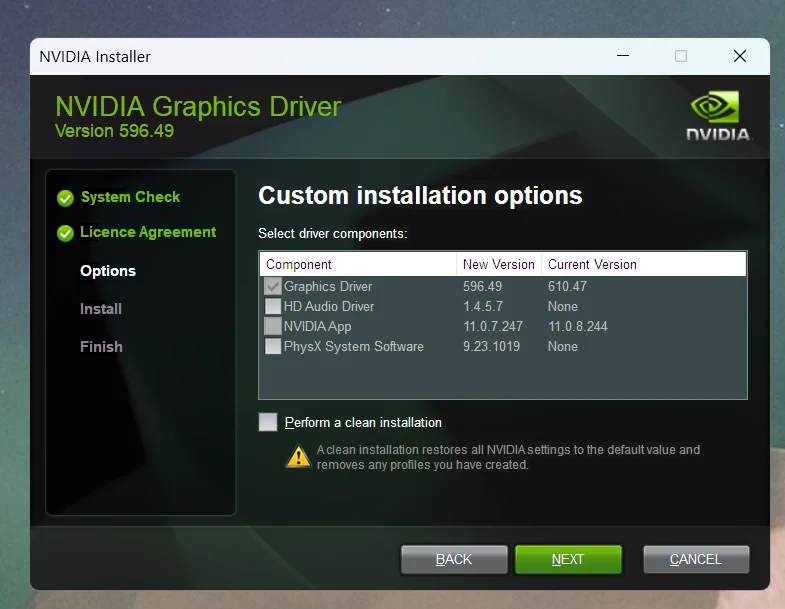This screenshot has height=609, width=785.
Task: Go back with the BACK button
Action: tap(454, 559)
